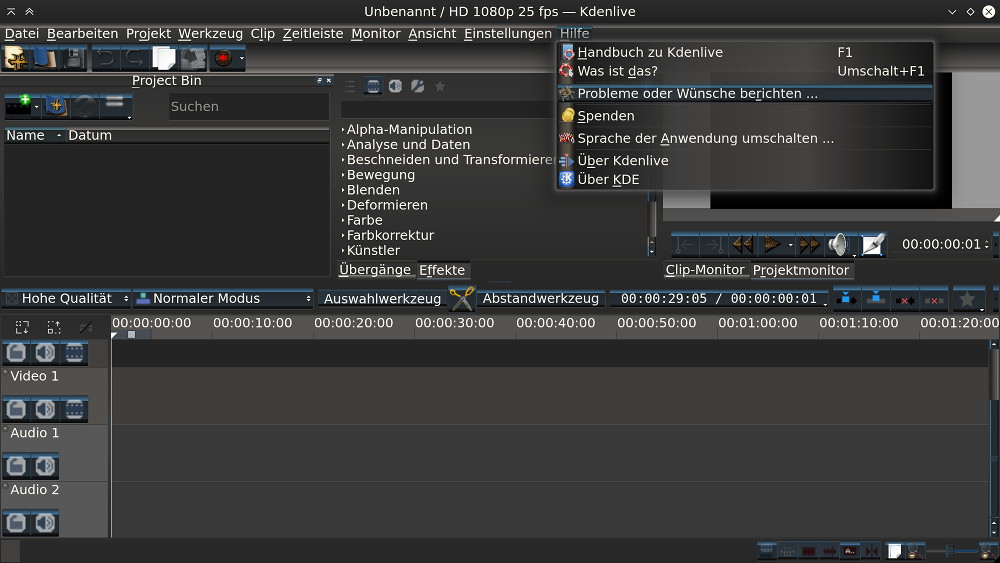Click monitor play button

[x=772, y=244]
